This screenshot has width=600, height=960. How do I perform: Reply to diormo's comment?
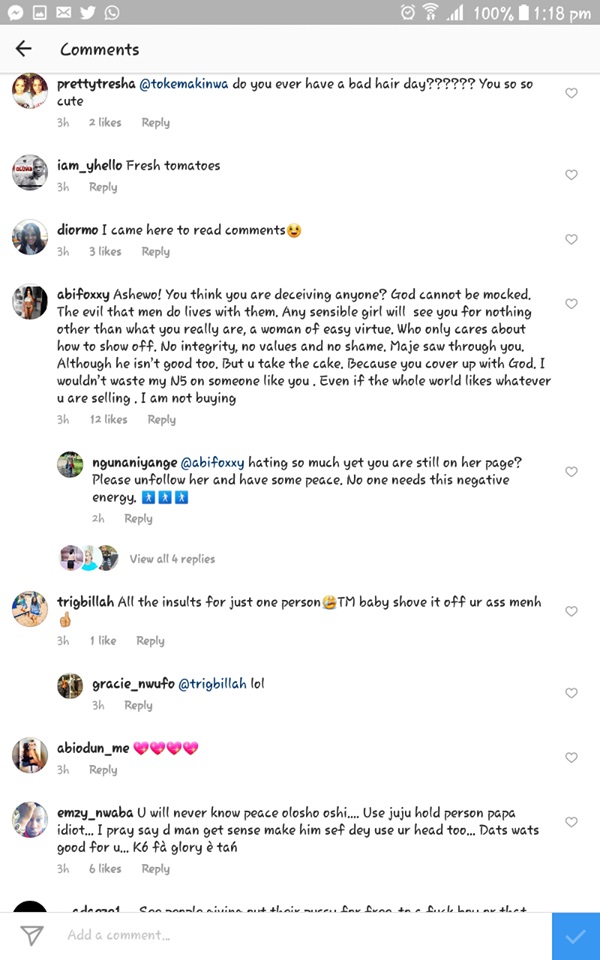coord(155,252)
